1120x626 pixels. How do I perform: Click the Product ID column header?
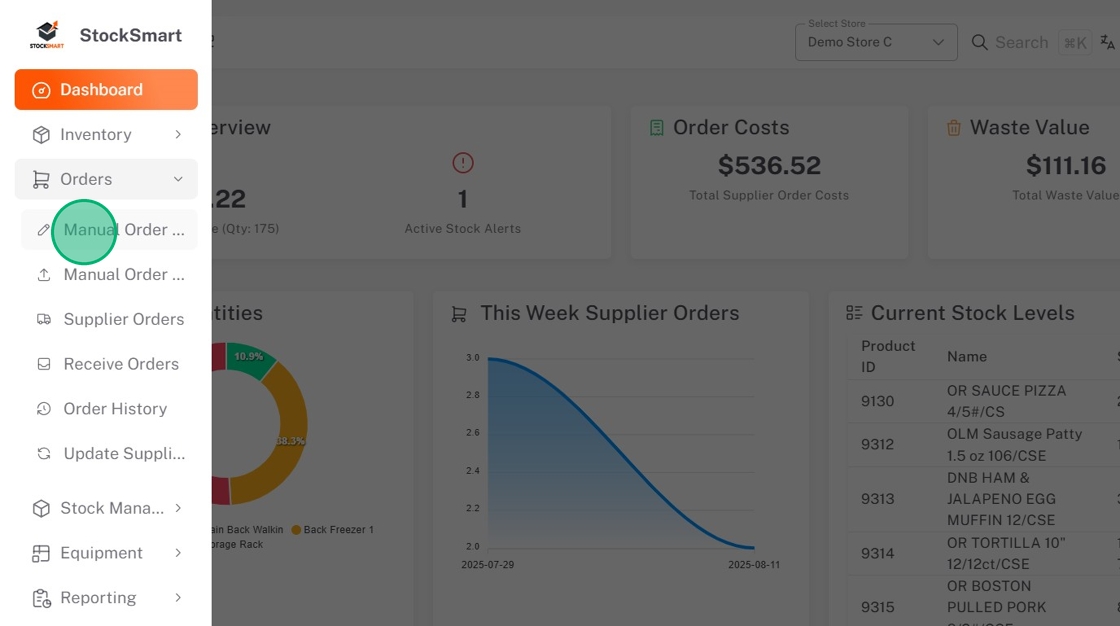coord(887,356)
